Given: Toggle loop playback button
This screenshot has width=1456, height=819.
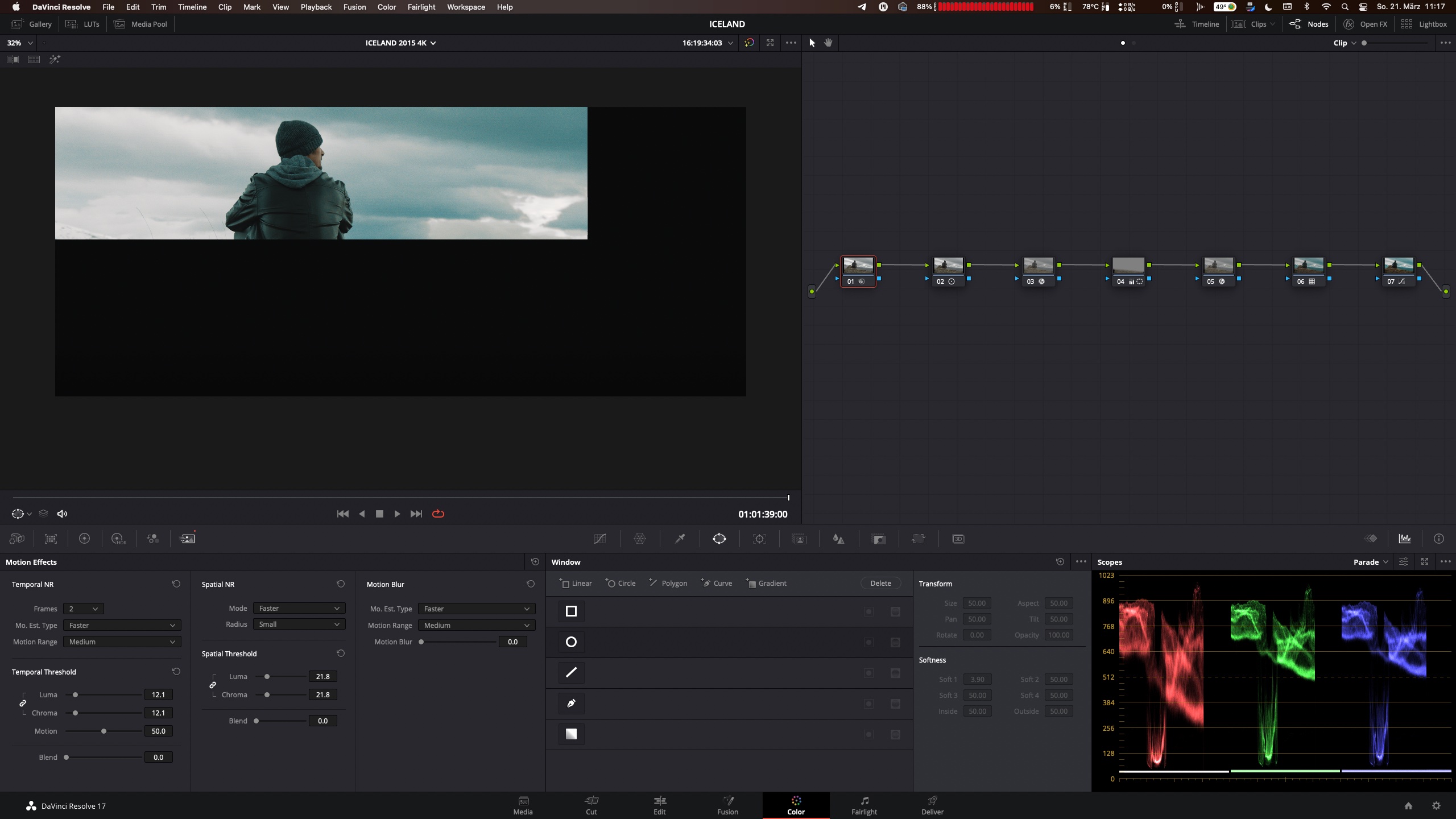Looking at the screenshot, I should coord(438,514).
